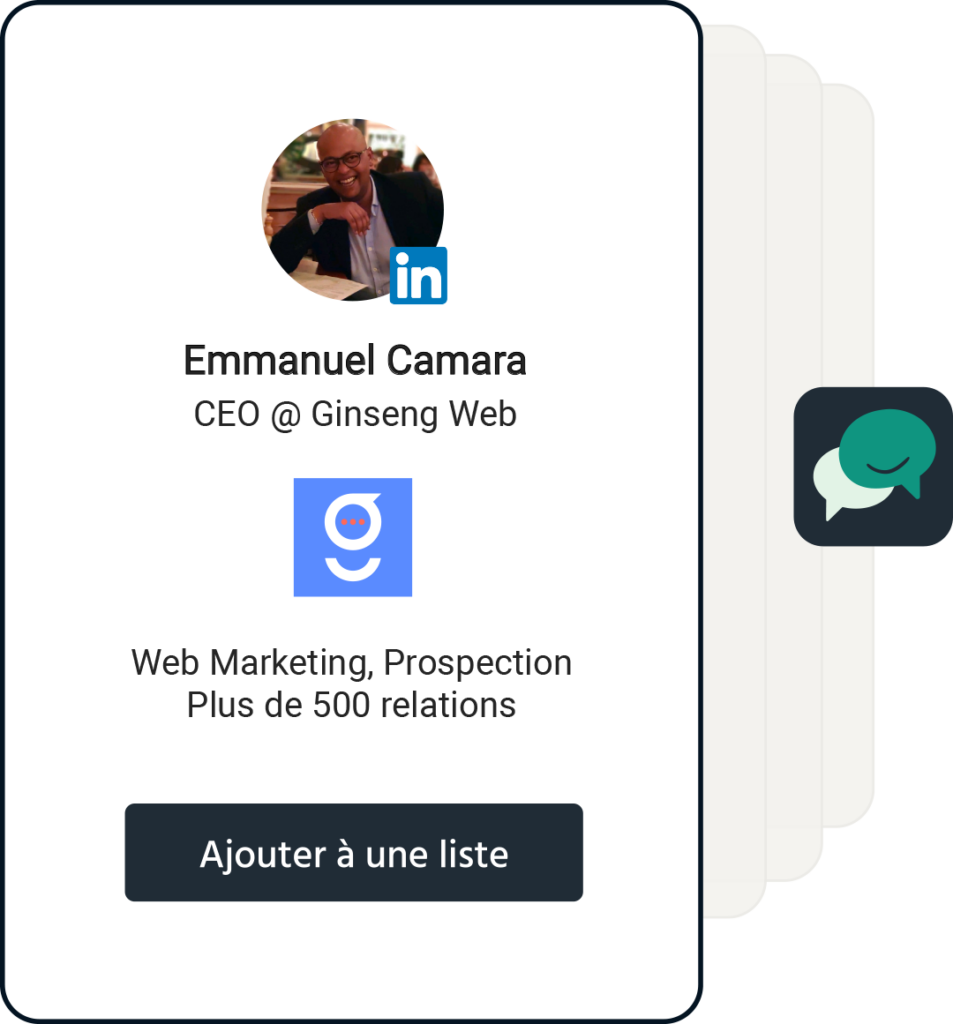Click the LinkedIn badge on the profile photo
Viewport: 953px width, 1024px height.
point(418,276)
